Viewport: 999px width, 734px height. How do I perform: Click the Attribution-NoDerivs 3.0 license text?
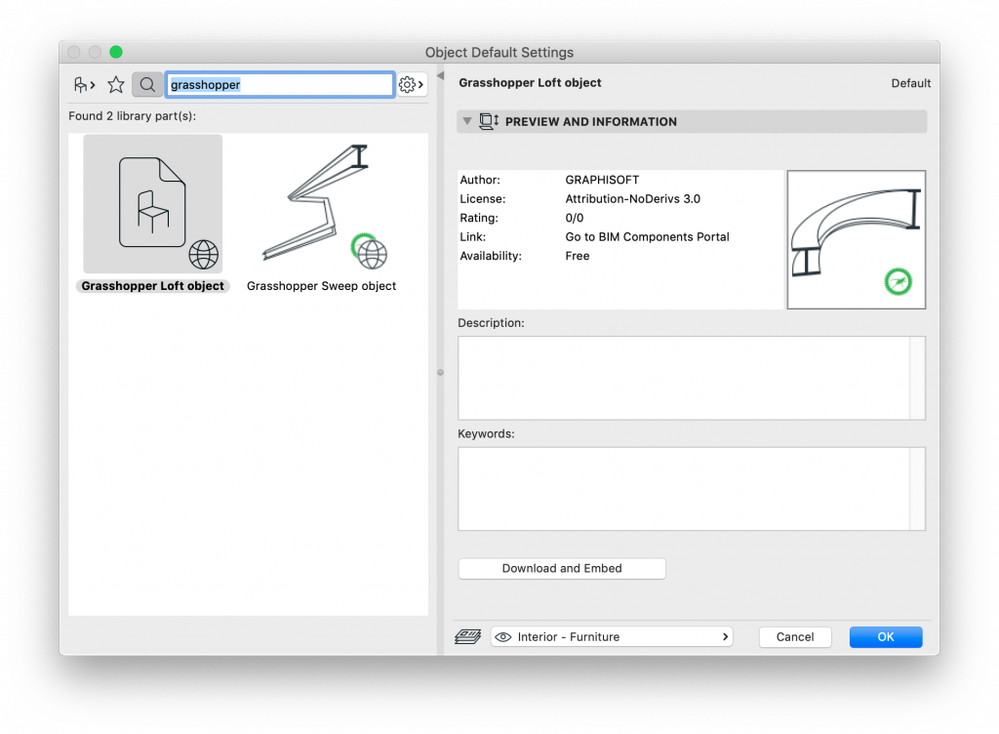click(633, 199)
